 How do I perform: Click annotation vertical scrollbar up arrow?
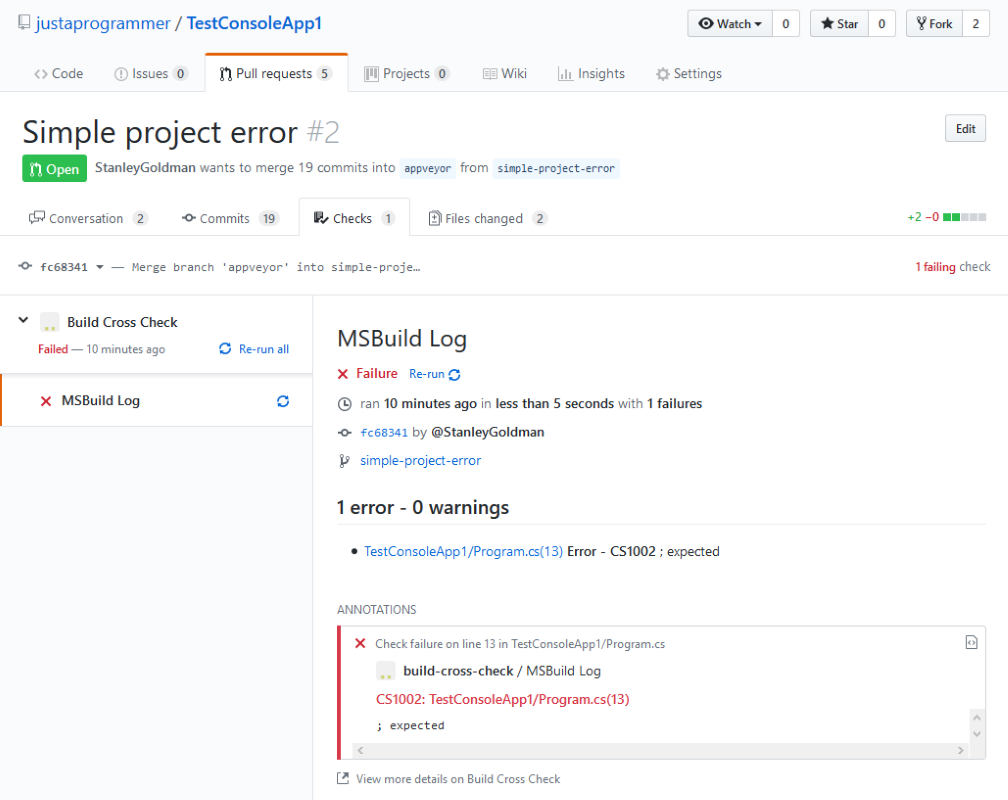(977, 717)
